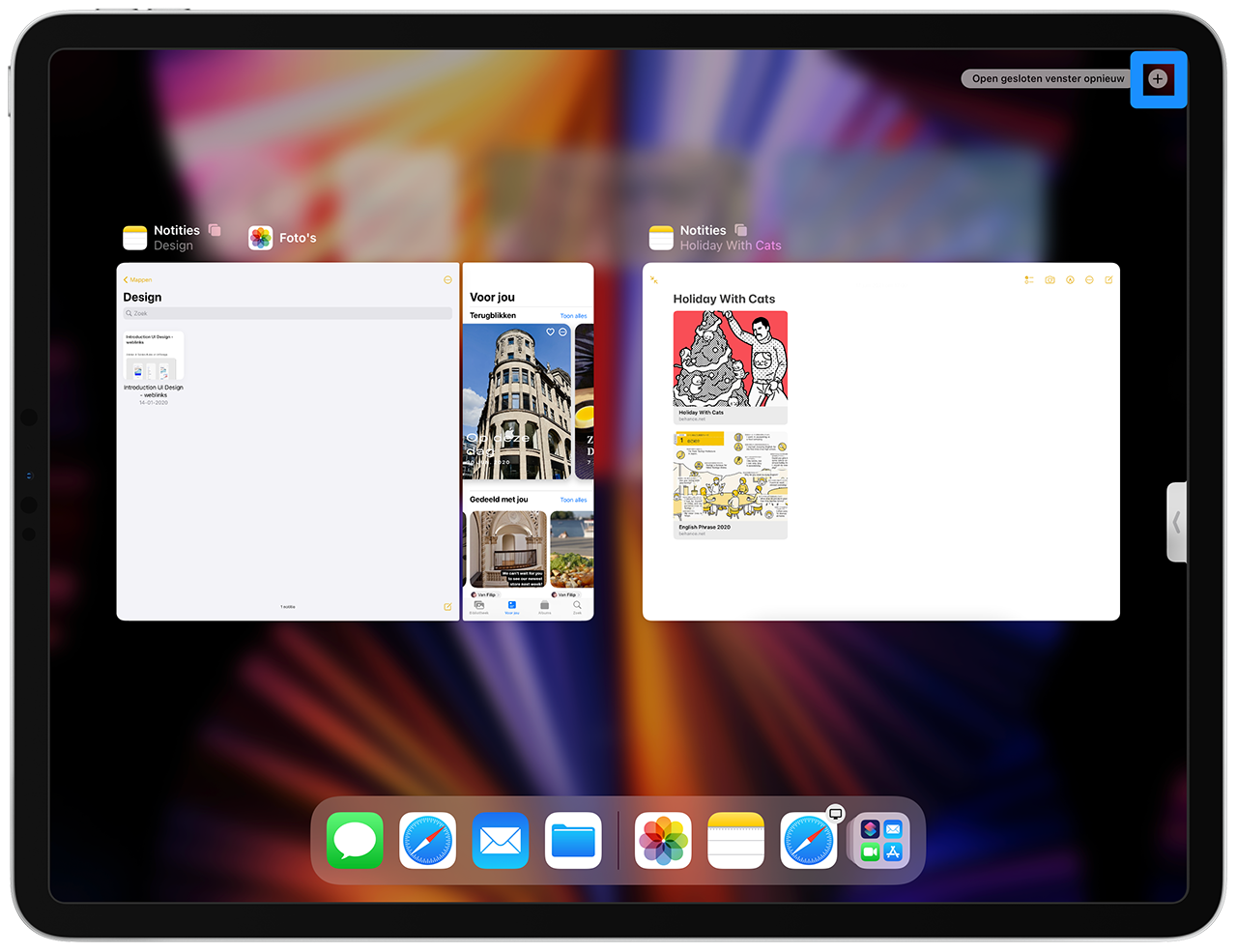Compose a new note in the Design window

click(x=447, y=607)
